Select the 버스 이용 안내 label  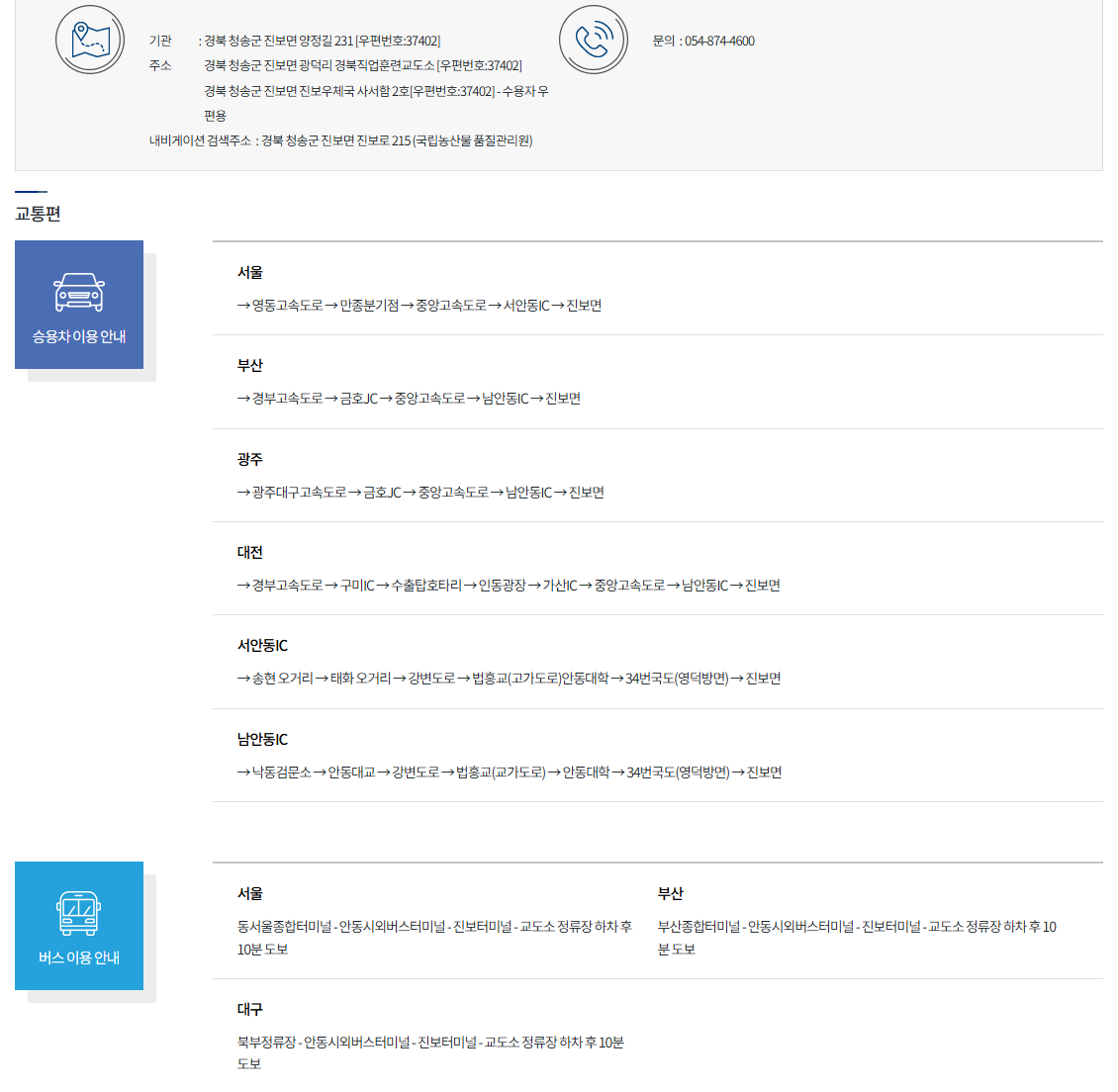[x=79, y=957]
